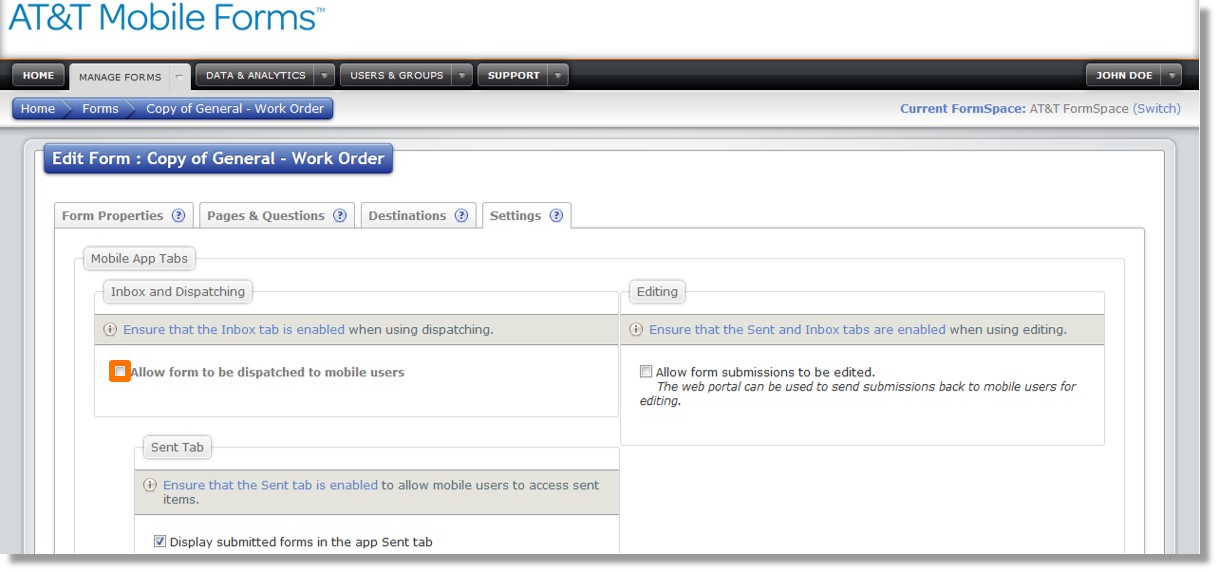Open help icon next to Pages & Questions
This screenshot has width=1218, height=572.
tap(340, 216)
